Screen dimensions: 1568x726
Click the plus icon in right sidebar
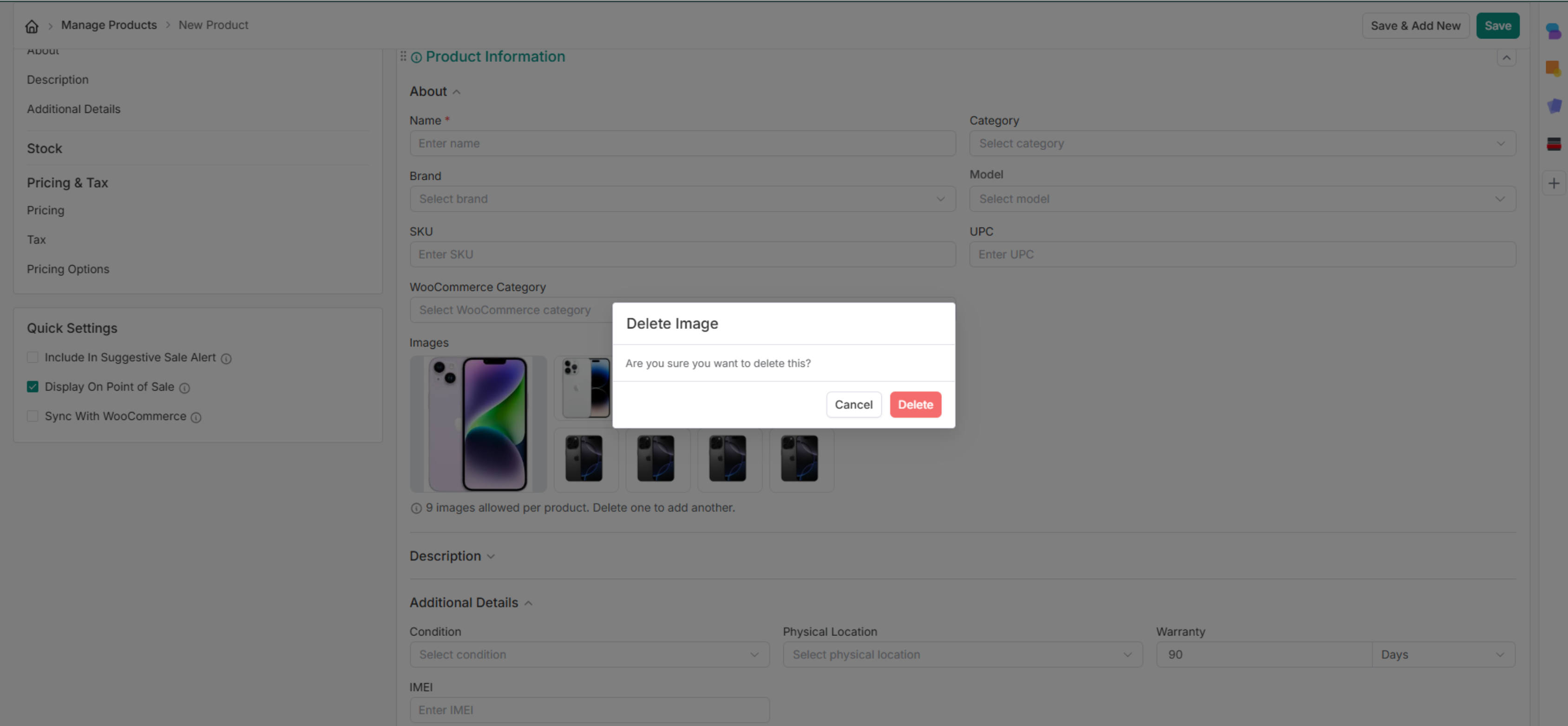click(1554, 183)
